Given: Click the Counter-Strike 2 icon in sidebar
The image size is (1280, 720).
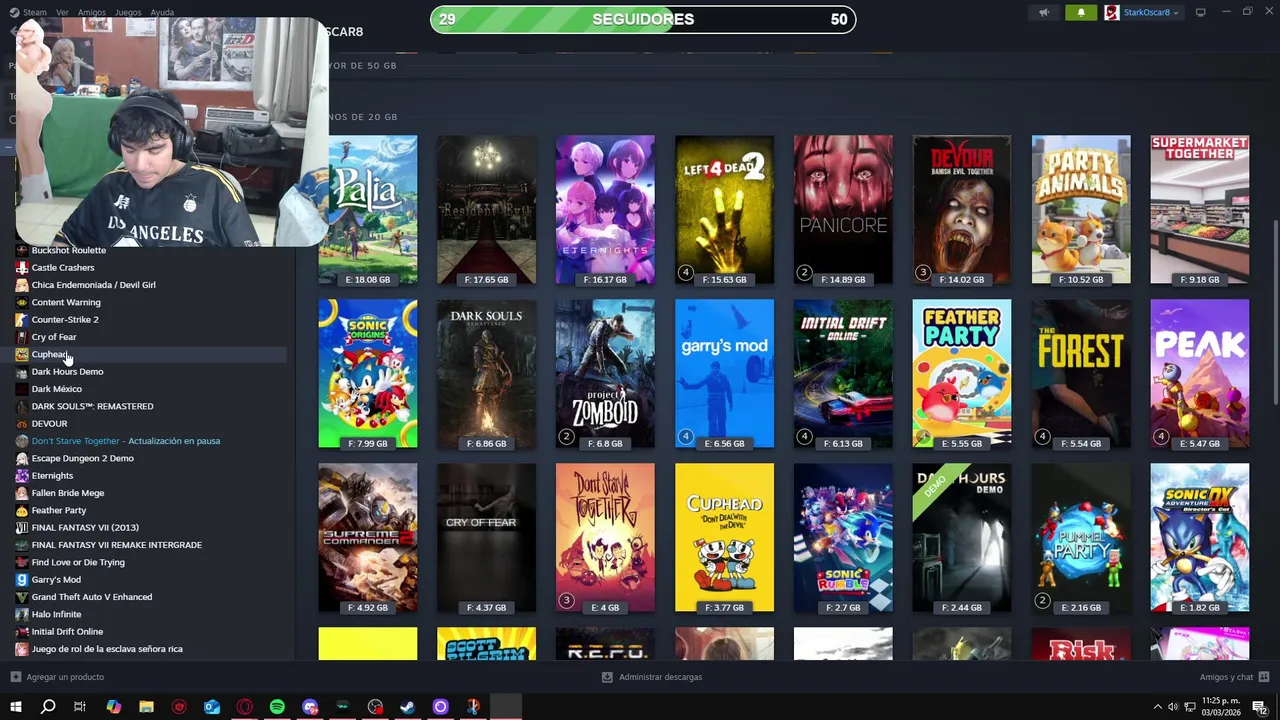Looking at the screenshot, I should (22, 319).
